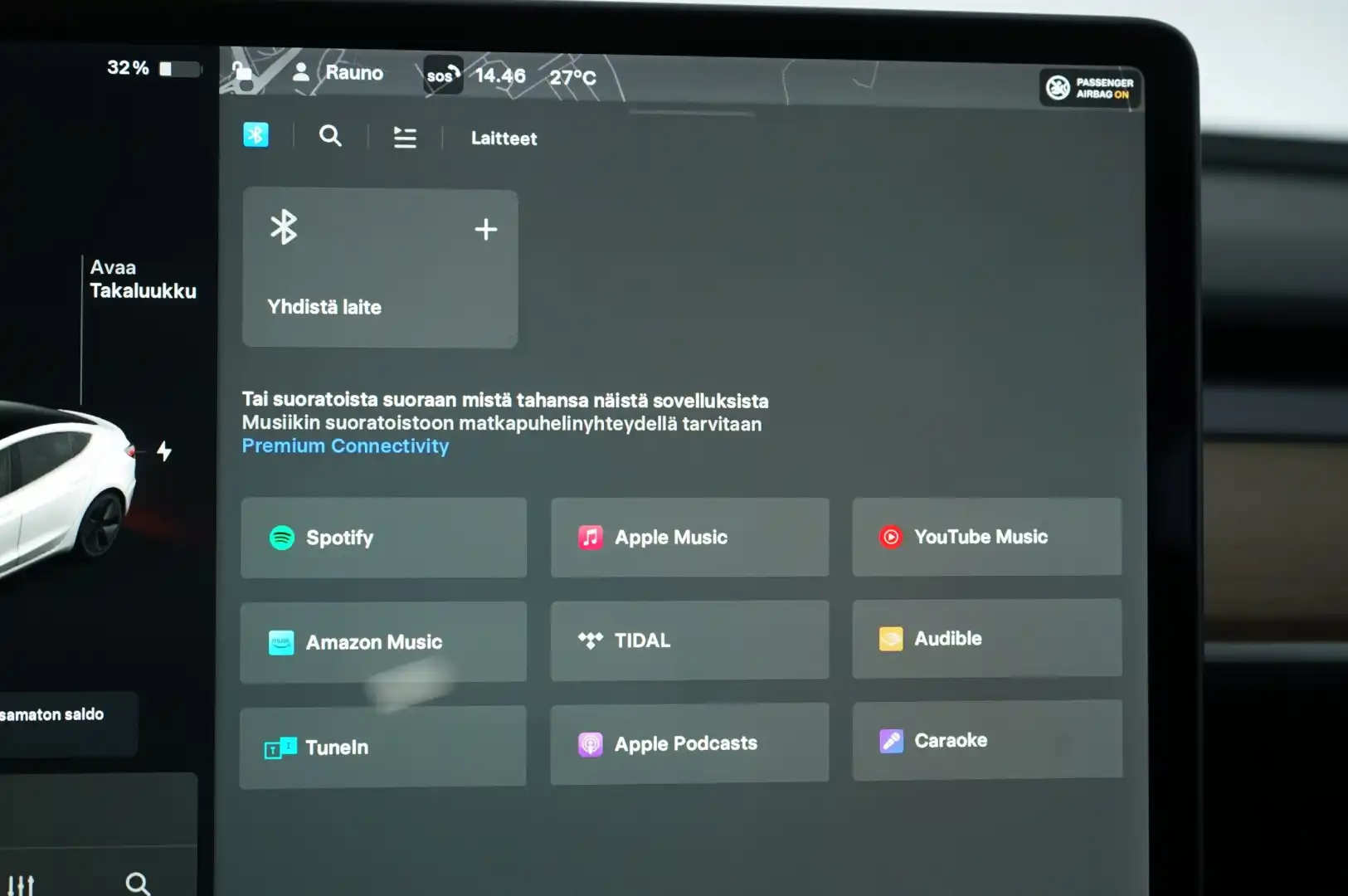Tap the battery level indicator showing 32 %
Image resolution: width=1348 pixels, height=896 pixels.
154,68
